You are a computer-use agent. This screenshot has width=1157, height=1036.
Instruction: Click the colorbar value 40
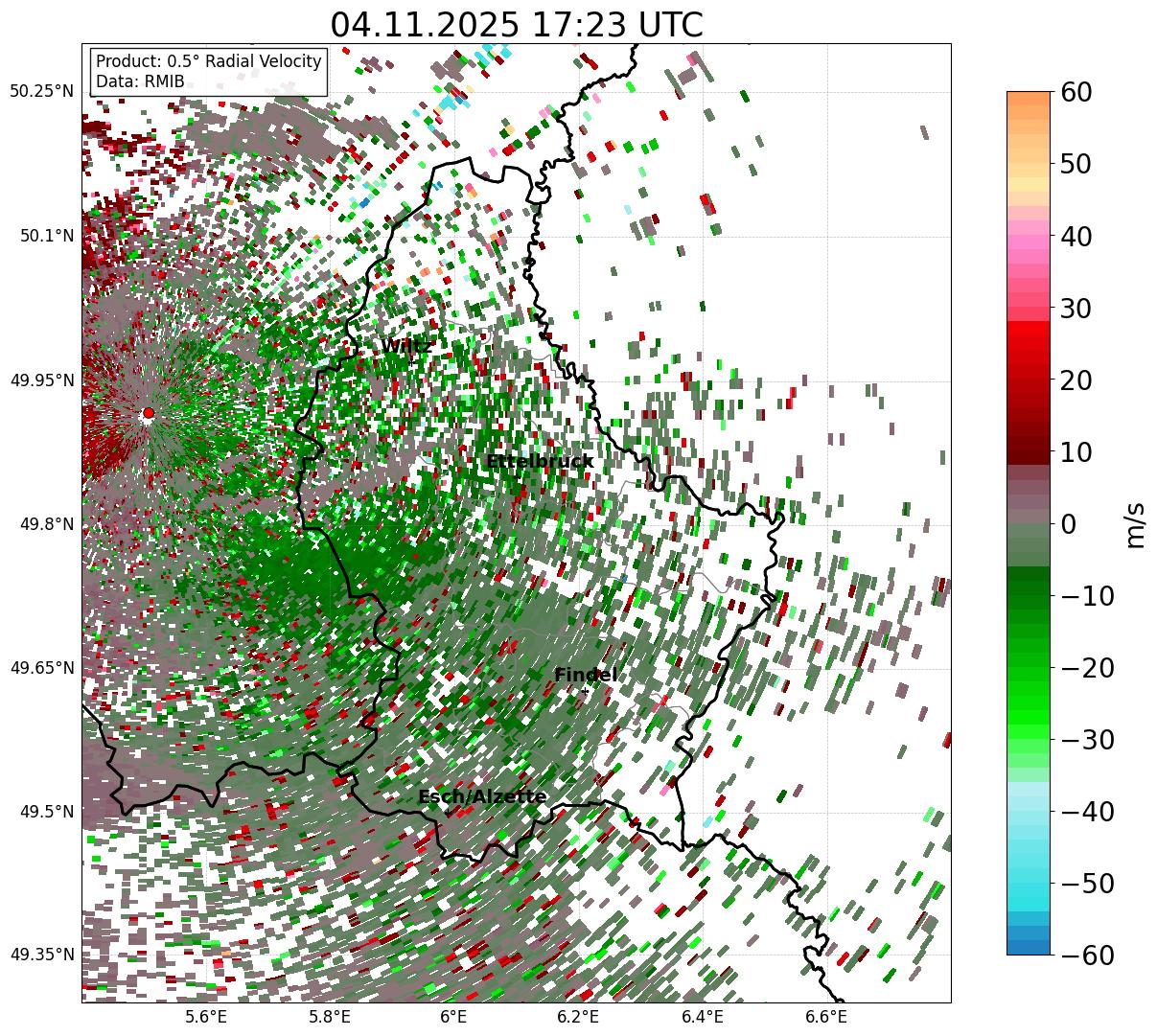(x=1075, y=236)
